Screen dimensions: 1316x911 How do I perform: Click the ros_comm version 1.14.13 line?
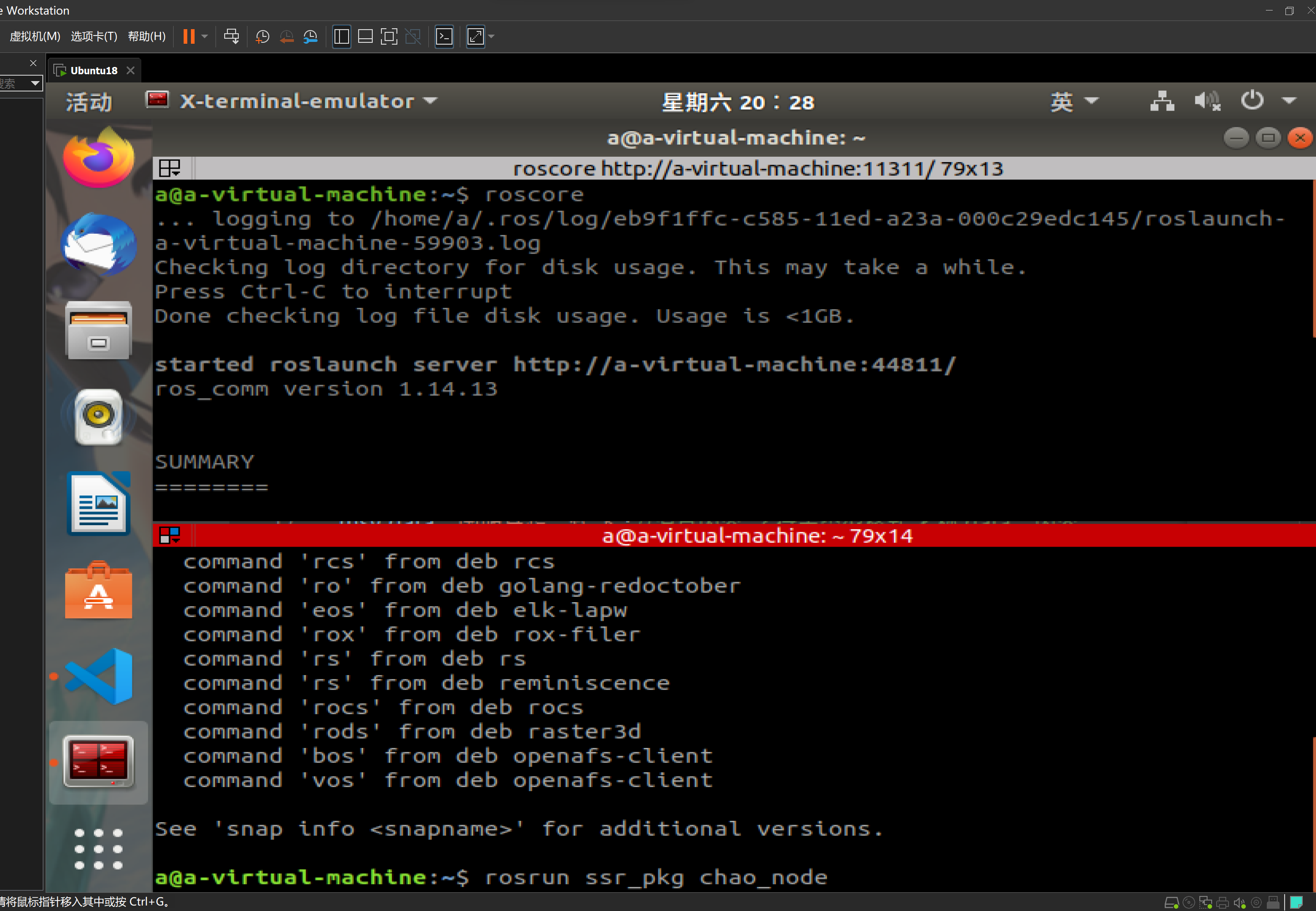[326, 389]
